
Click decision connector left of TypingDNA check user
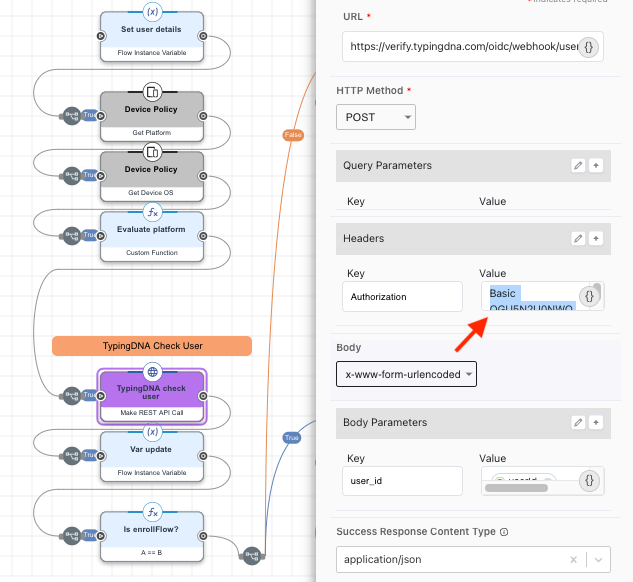click(x=72, y=396)
